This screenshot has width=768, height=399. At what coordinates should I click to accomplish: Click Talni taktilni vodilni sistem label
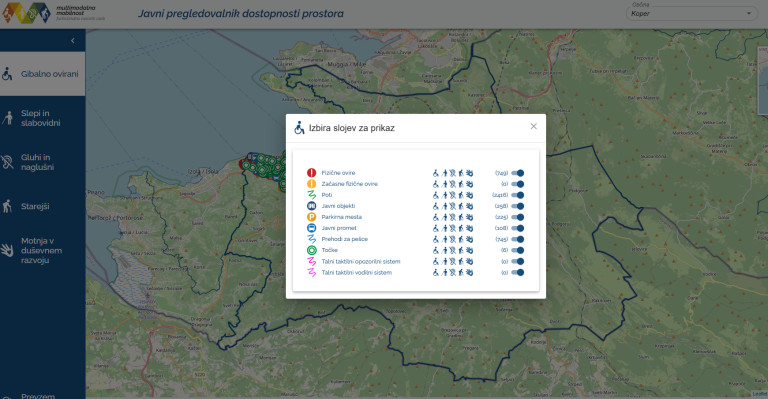[357, 273]
